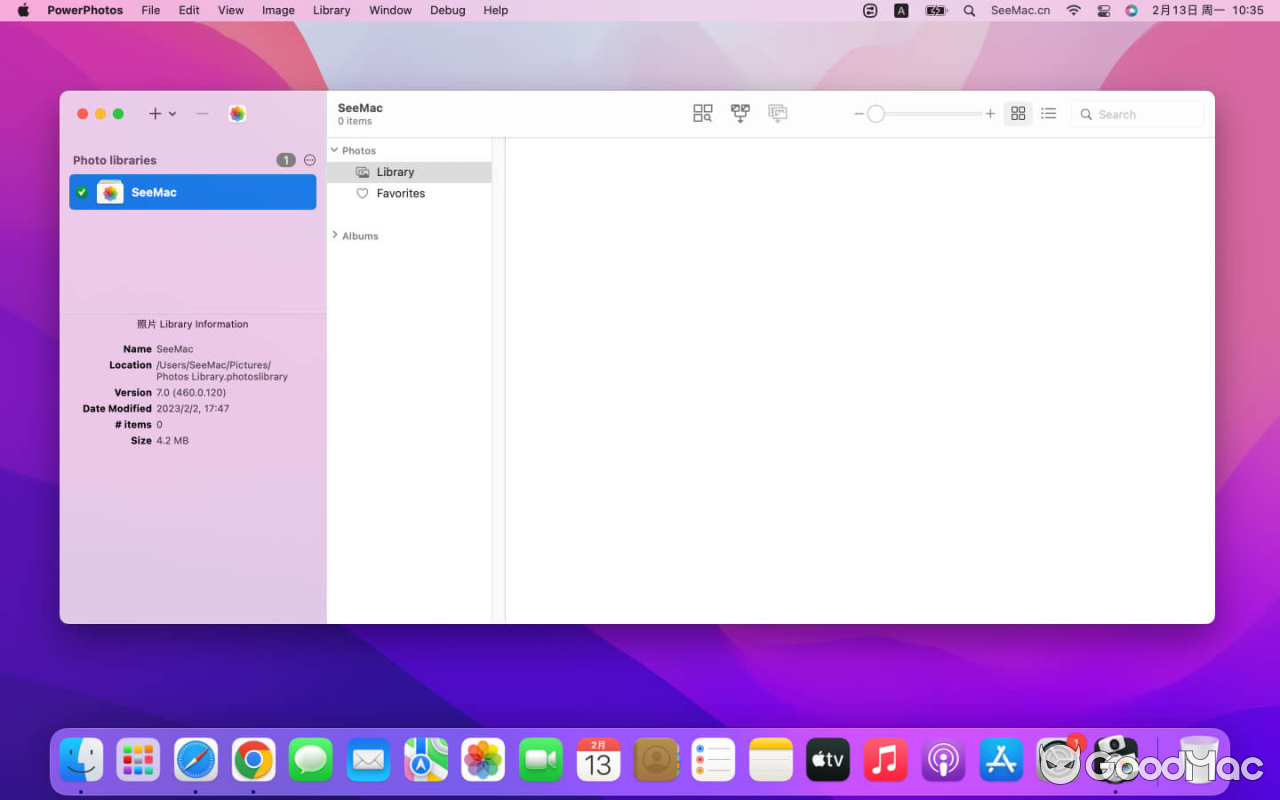Viewport: 1280px width, 800px height.
Task: Open the Debug menu
Action: pos(447,10)
